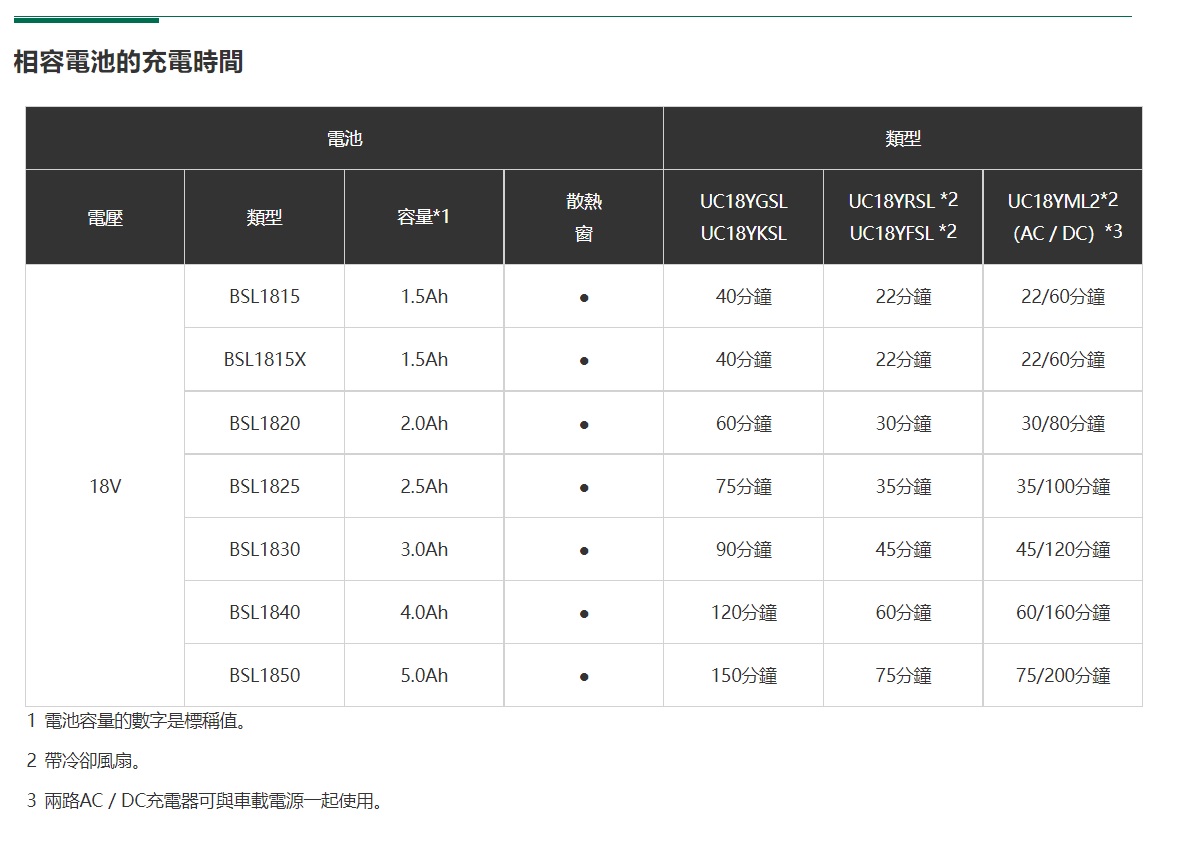Viewport: 1190px width, 854px height.
Task: Click the UC18YGSL UC18YKSL column header
Action: point(743,217)
